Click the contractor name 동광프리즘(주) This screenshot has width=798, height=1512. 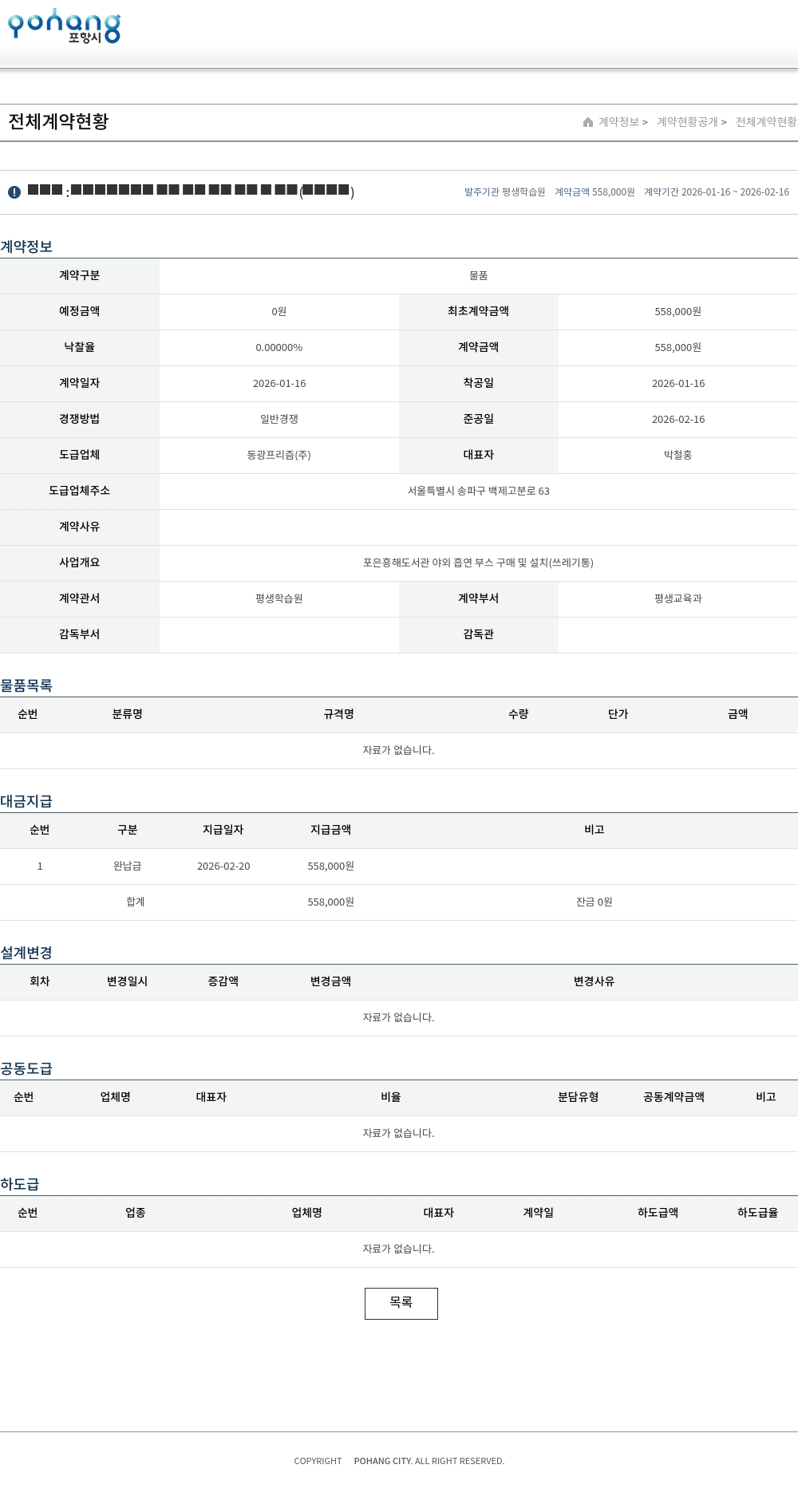279,455
